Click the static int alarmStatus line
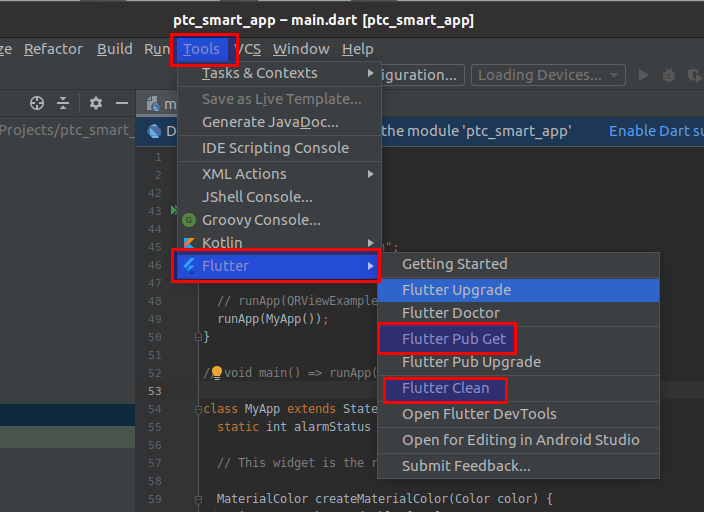This screenshot has height=512, width=704. 294,427
